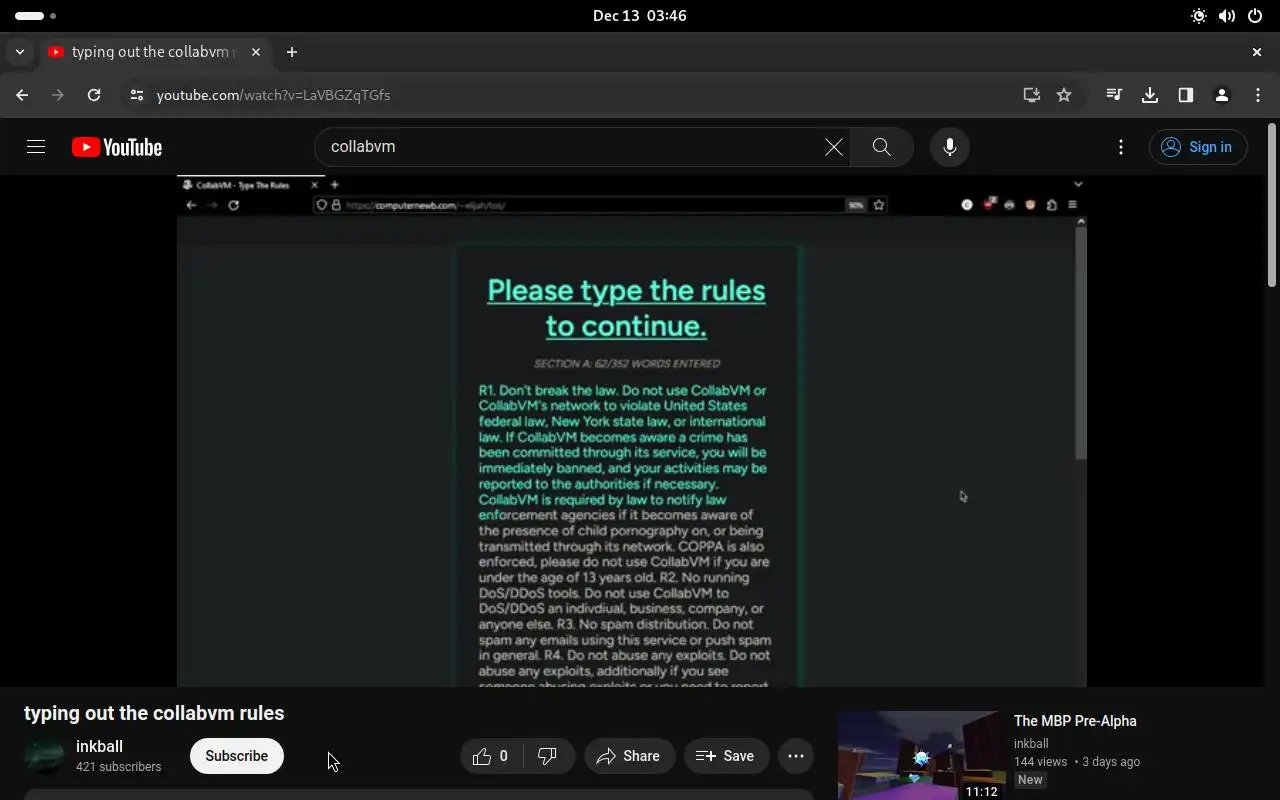Viewport: 1280px width, 800px height.
Task: Open browser three-dot menu
Action: (1258, 95)
